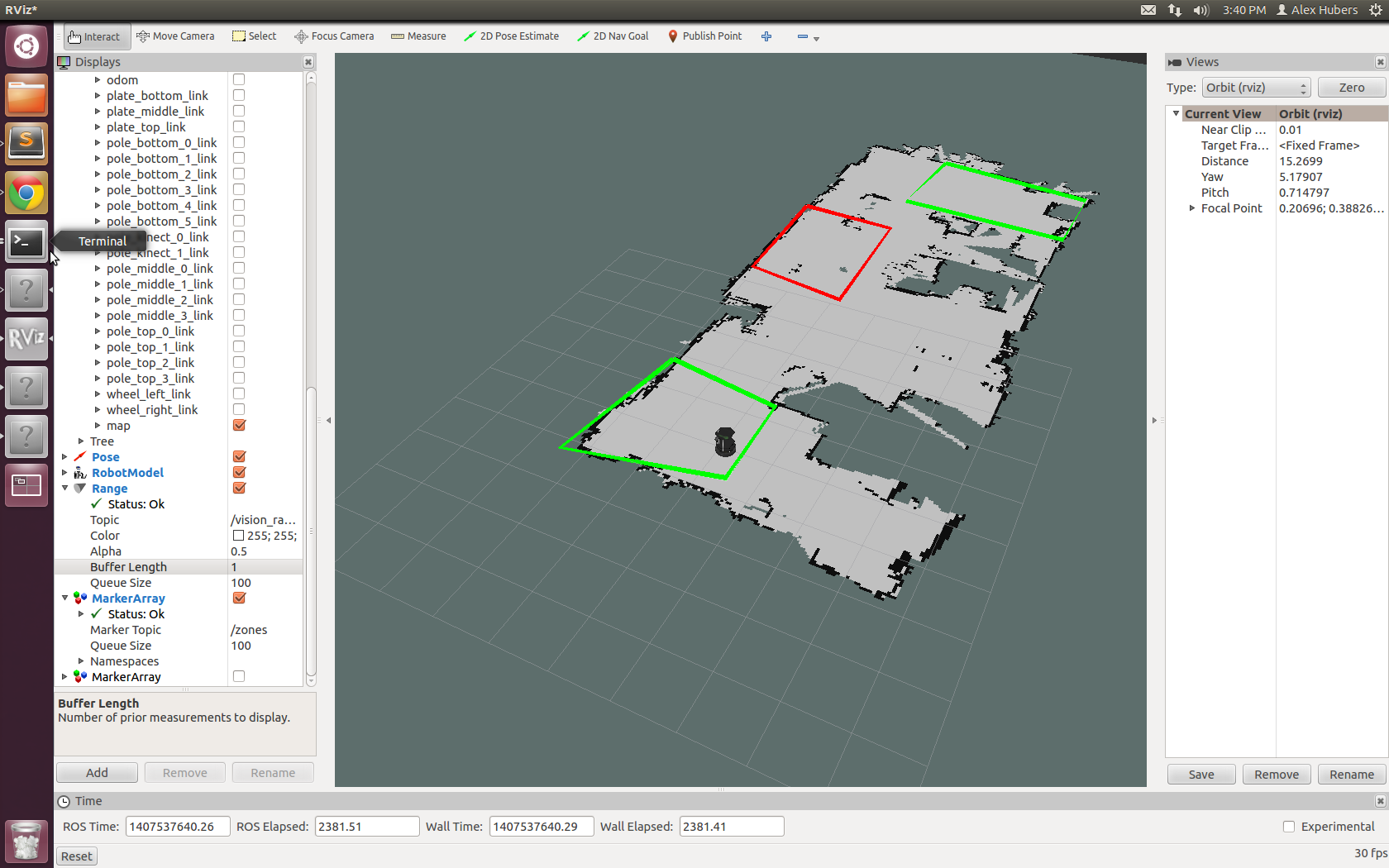Image resolution: width=1389 pixels, height=868 pixels.
Task: Expand the Namespaces entry under MarkerArray
Action: [x=81, y=661]
